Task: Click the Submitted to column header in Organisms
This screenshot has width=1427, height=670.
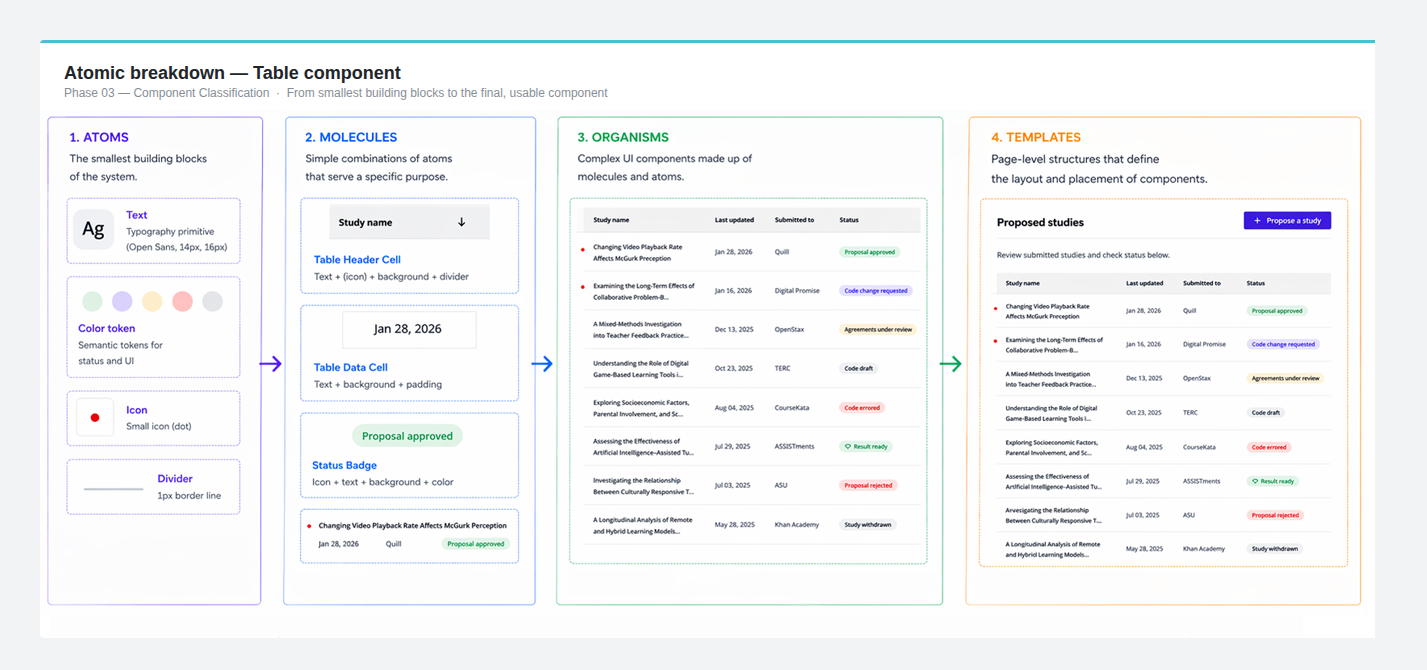Action: pyautogui.click(x=794, y=220)
